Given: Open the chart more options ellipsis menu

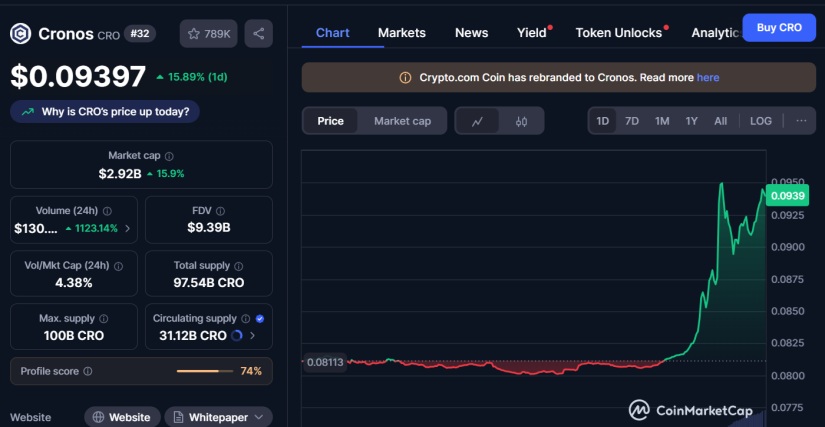Looking at the screenshot, I should tap(801, 121).
